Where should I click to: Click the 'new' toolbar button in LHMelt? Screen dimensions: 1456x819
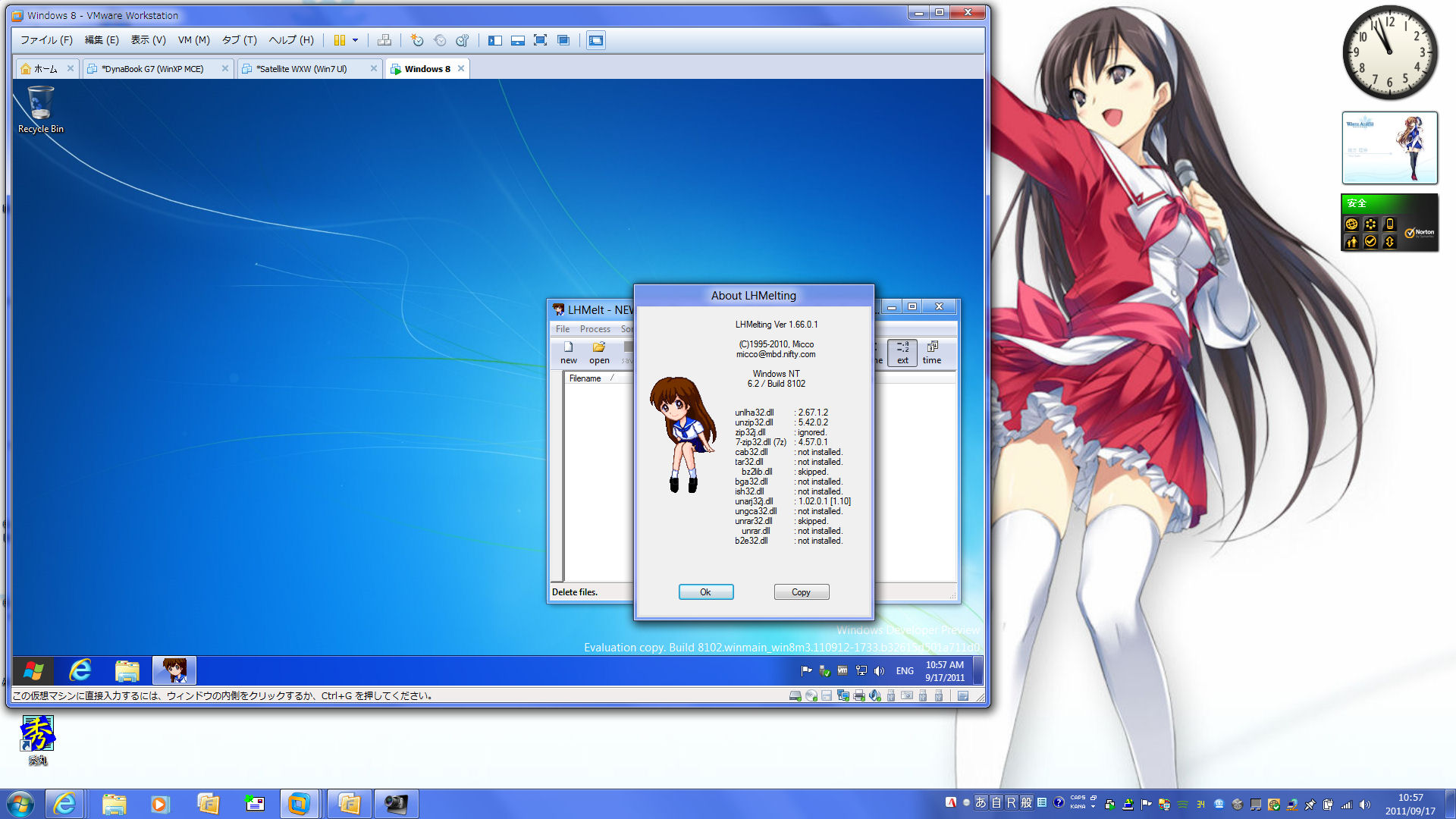point(569,353)
